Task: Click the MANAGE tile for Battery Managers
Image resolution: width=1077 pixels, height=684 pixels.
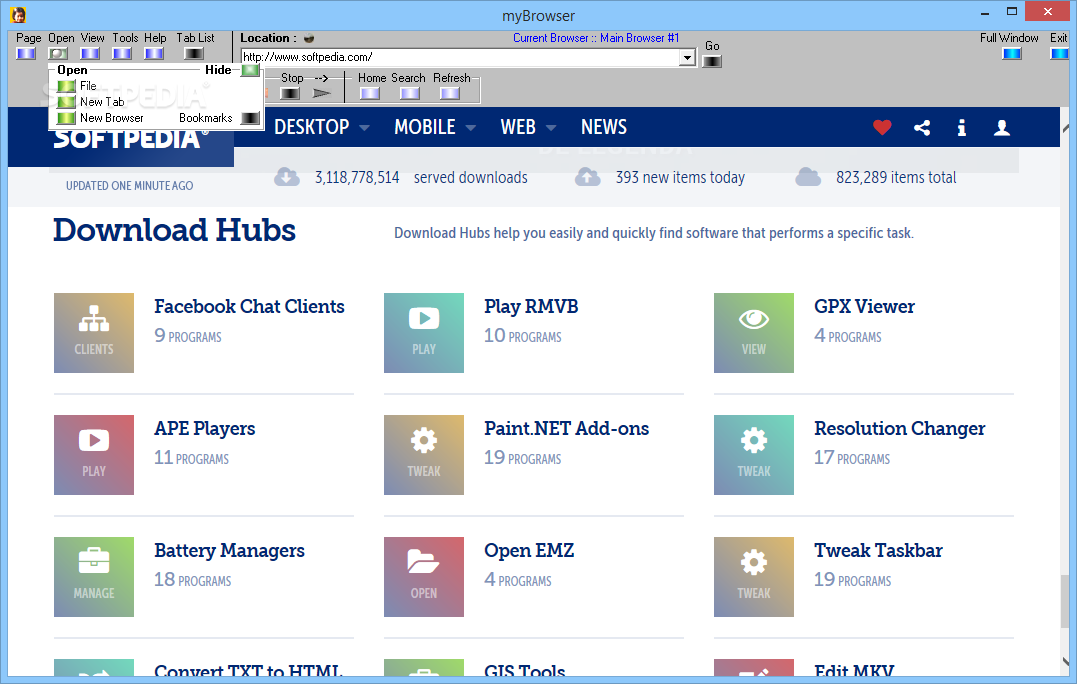Action: (x=94, y=577)
